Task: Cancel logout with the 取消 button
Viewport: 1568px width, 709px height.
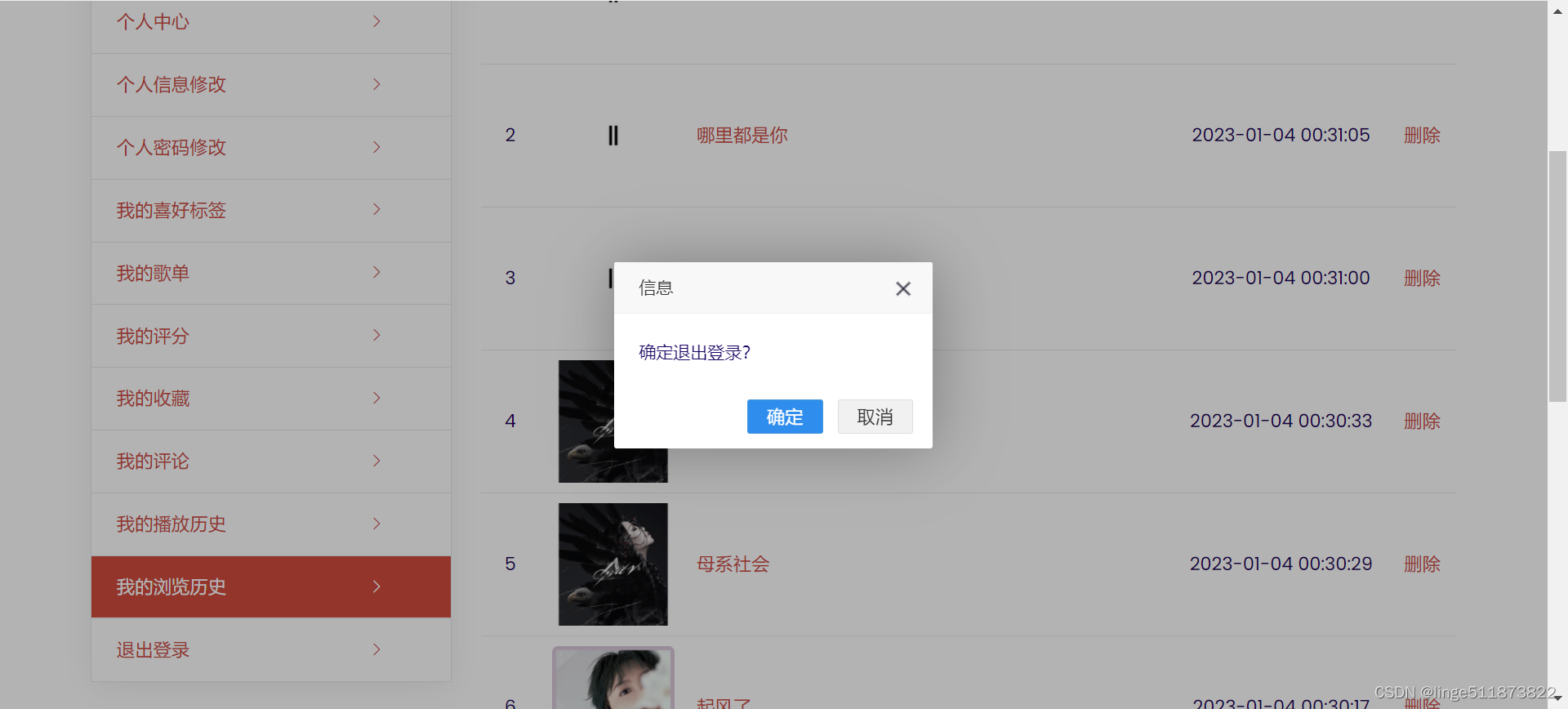Action: pos(875,417)
